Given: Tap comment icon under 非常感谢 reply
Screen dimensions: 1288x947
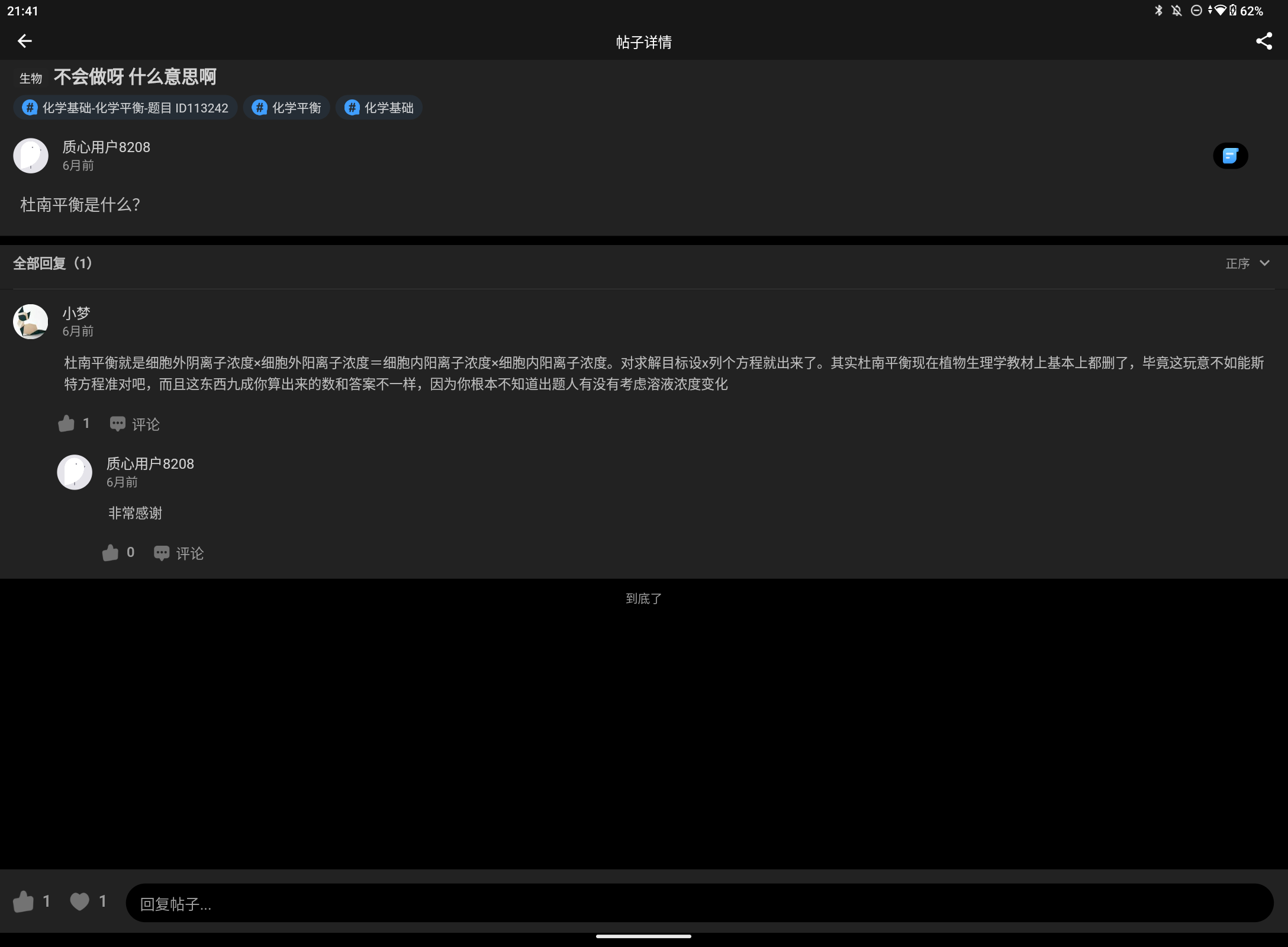Looking at the screenshot, I should pyautogui.click(x=162, y=553).
